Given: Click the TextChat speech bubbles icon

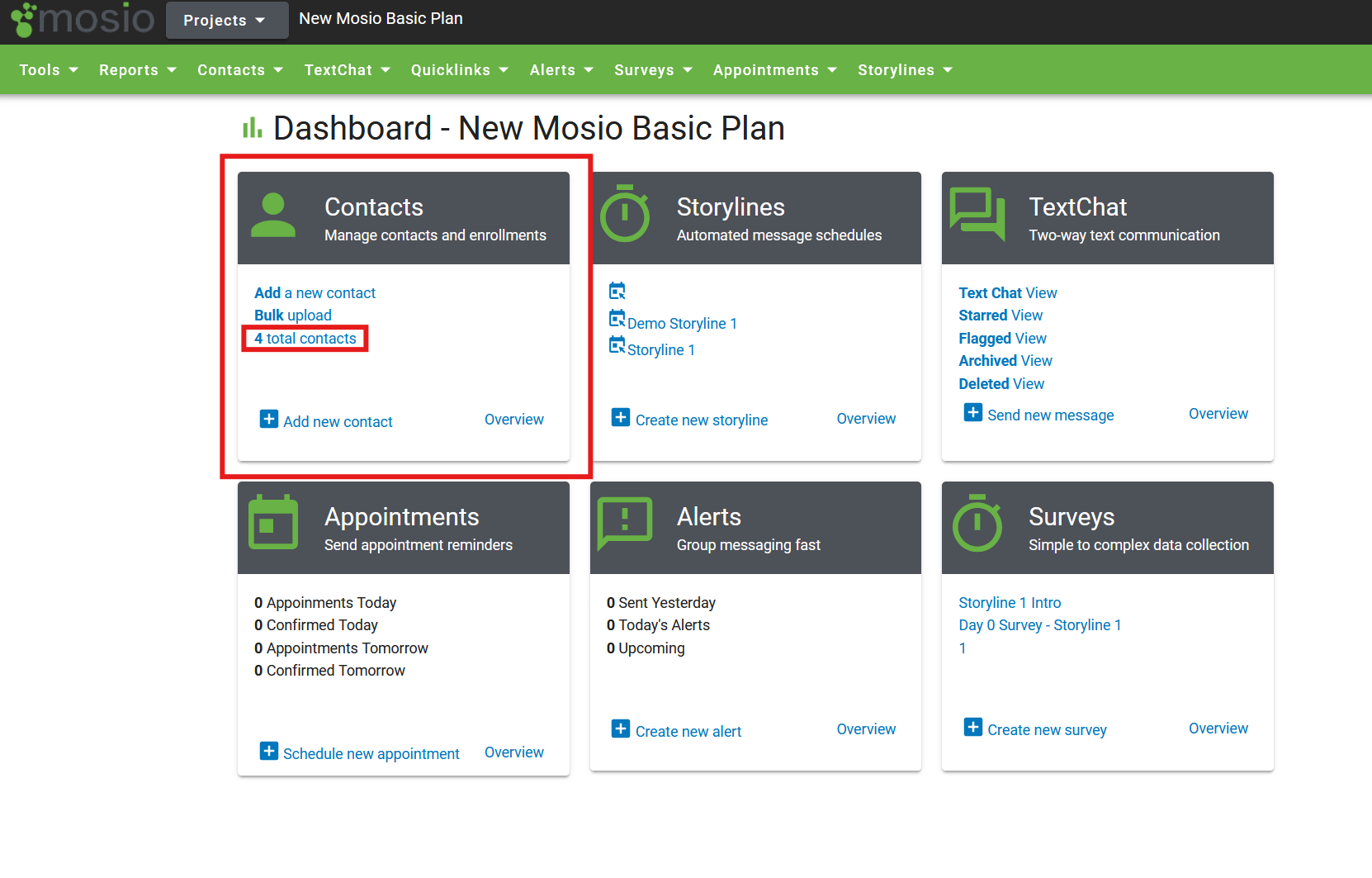Looking at the screenshot, I should pyautogui.click(x=977, y=214).
